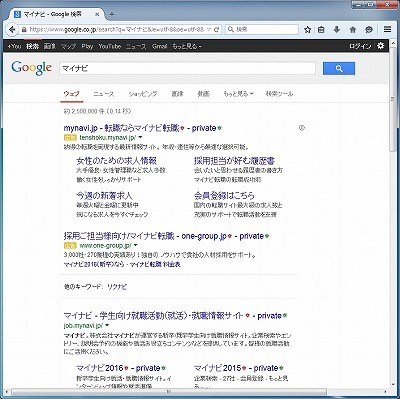Viewport: 400px width, 399px height.
Task: Open マイナビ2015 sitelink
Action: click(217, 368)
